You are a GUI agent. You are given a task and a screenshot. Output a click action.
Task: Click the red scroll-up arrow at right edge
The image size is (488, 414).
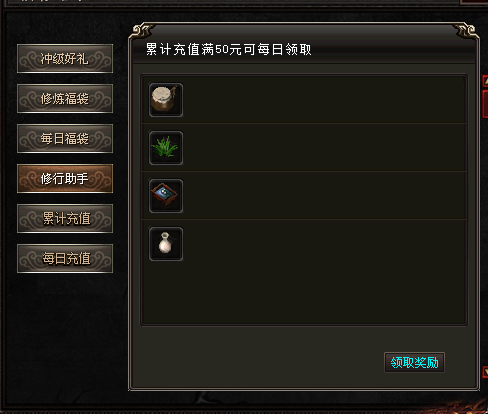[x=485, y=81]
